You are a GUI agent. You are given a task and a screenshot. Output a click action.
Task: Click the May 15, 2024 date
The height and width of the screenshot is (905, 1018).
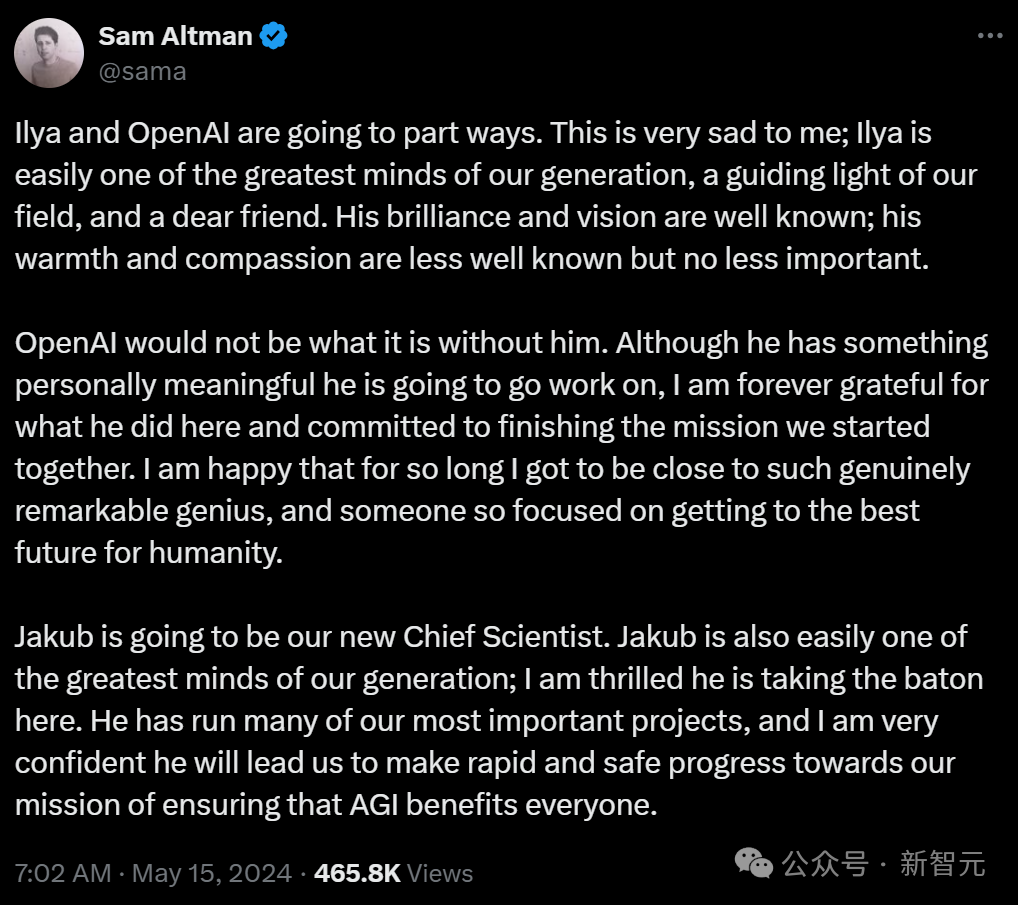212,873
